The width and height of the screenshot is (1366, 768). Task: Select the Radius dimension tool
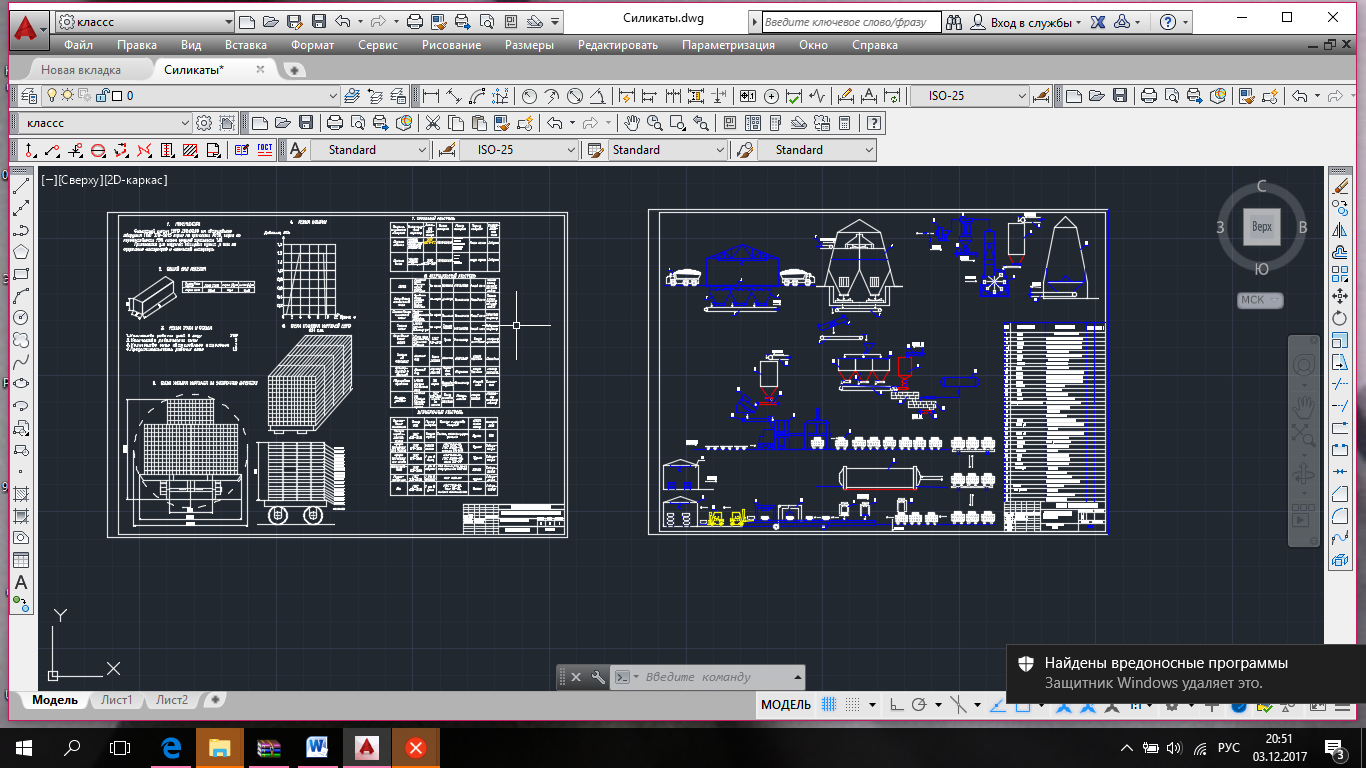pos(529,96)
